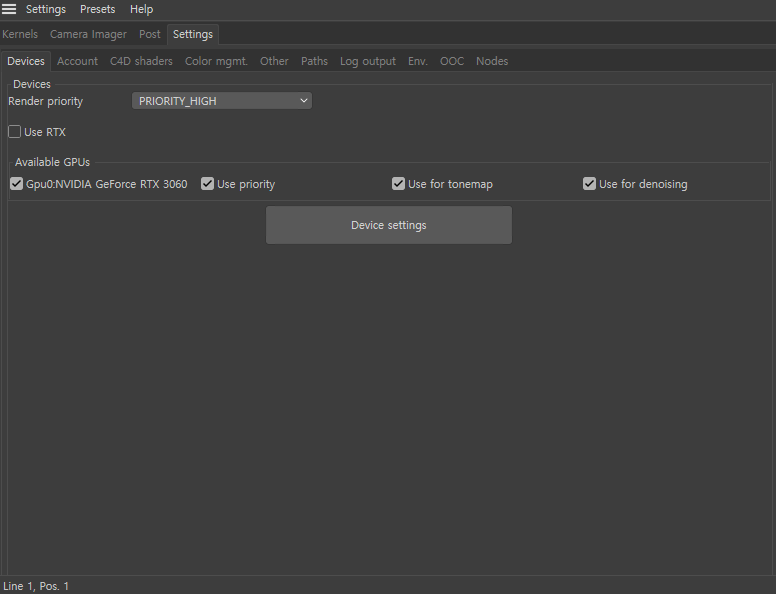Open the Help menu
The image size is (776, 594).
click(x=142, y=9)
